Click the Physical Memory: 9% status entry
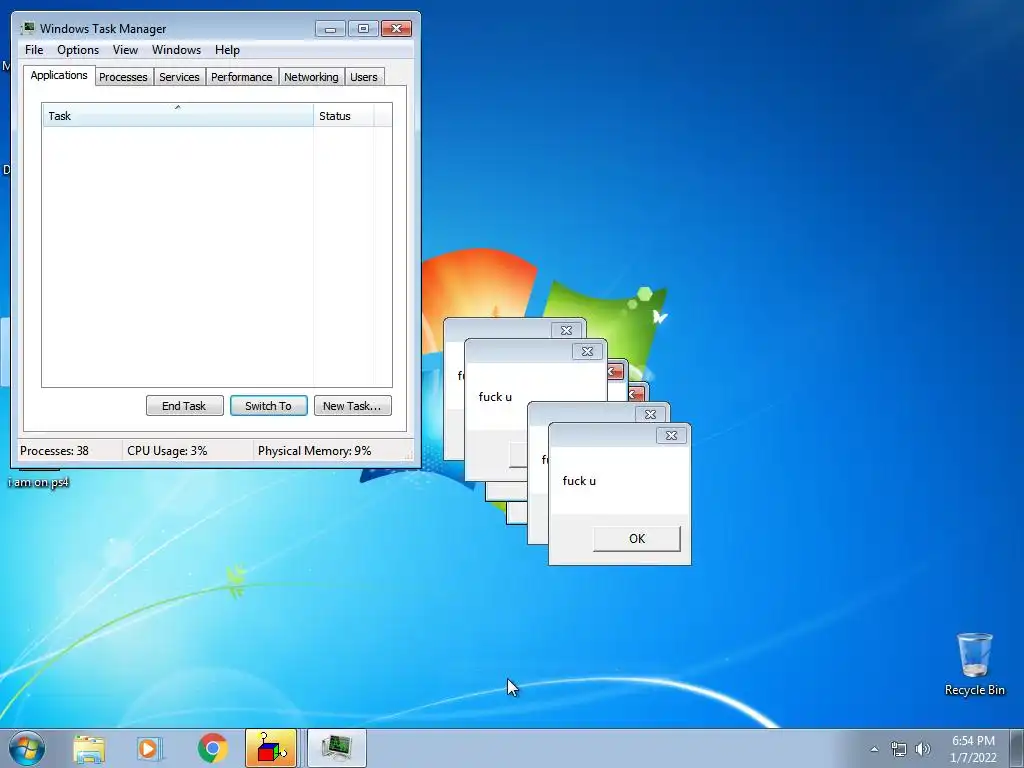The height and width of the screenshot is (768, 1024). (x=314, y=451)
